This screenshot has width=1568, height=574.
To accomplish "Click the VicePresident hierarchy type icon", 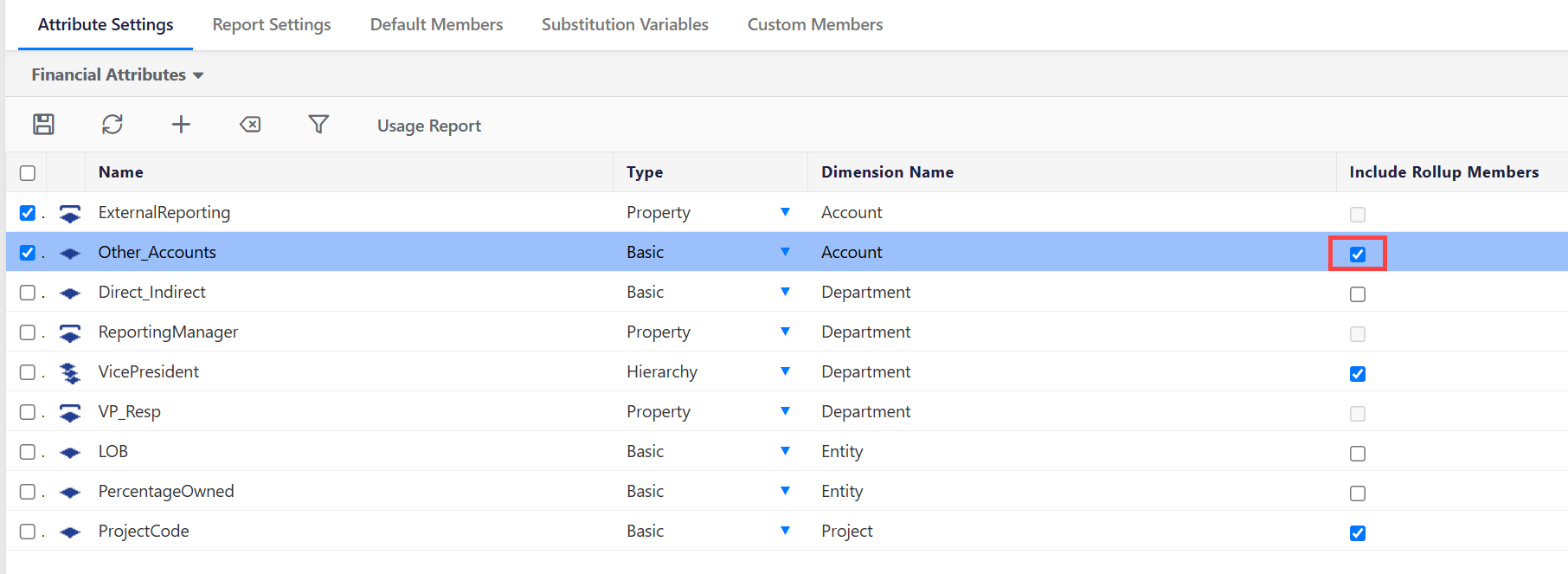I will 70,373.
